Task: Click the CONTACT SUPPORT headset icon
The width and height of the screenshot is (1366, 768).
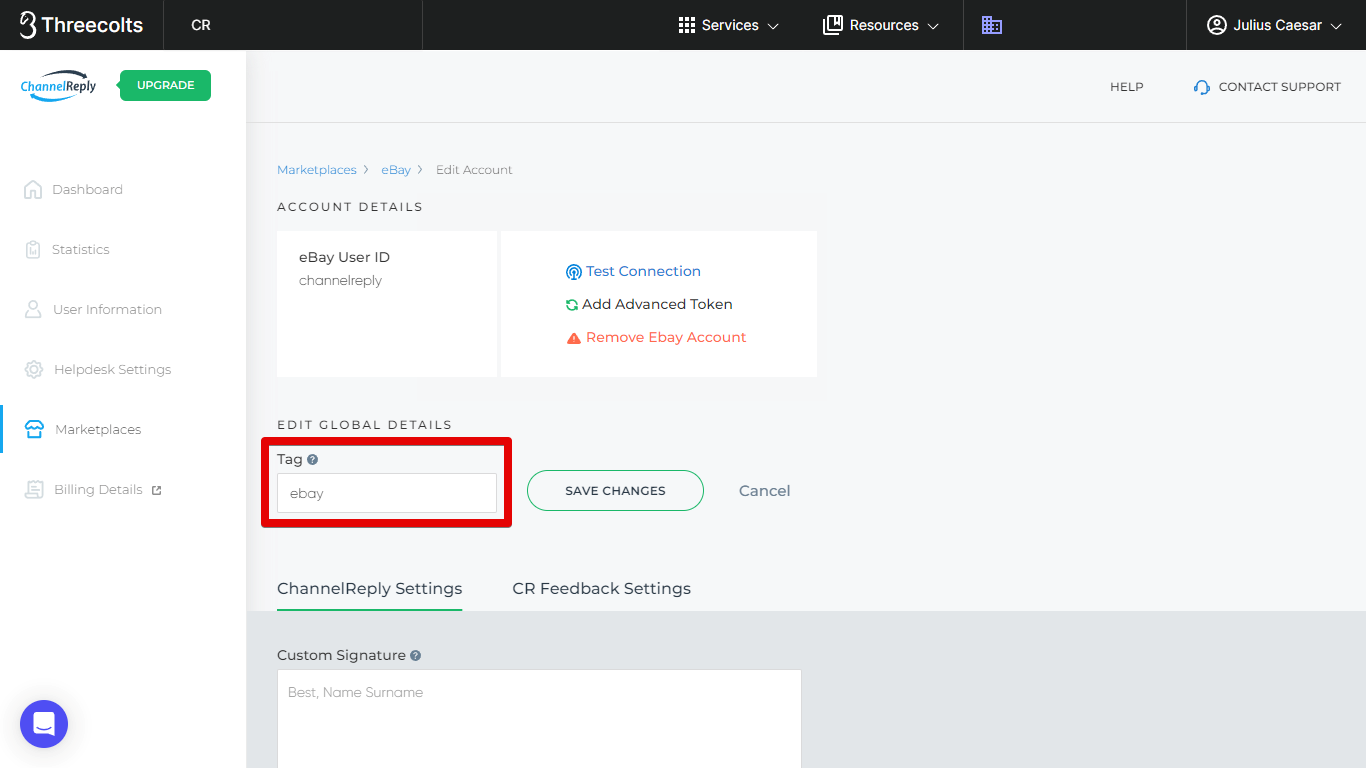Action: point(1202,87)
